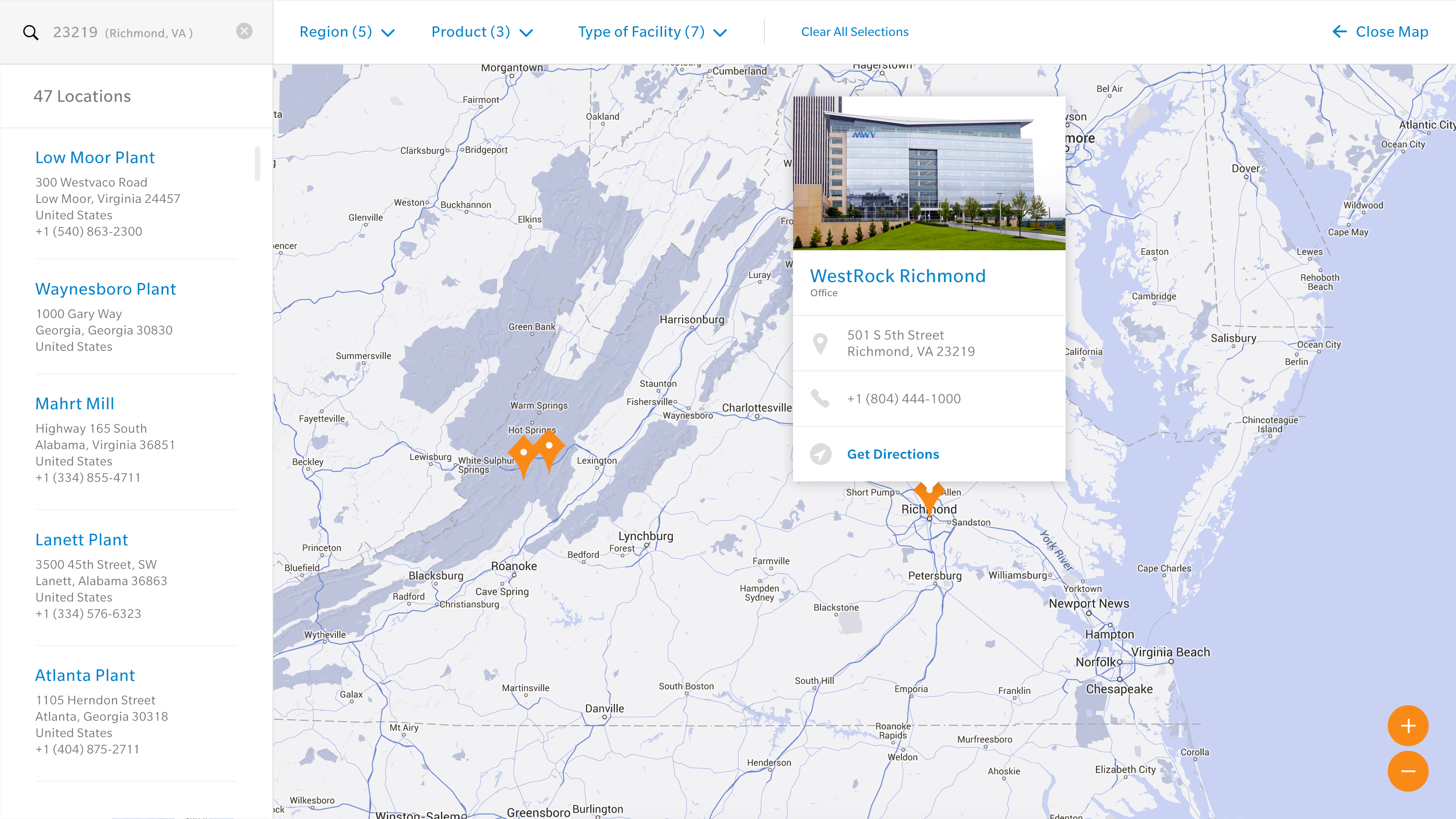Image resolution: width=1456 pixels, height=819 pixels.
Task: Open the Product (3) filter dropdown
Action: pyautogui.click(x=481, y=32)
